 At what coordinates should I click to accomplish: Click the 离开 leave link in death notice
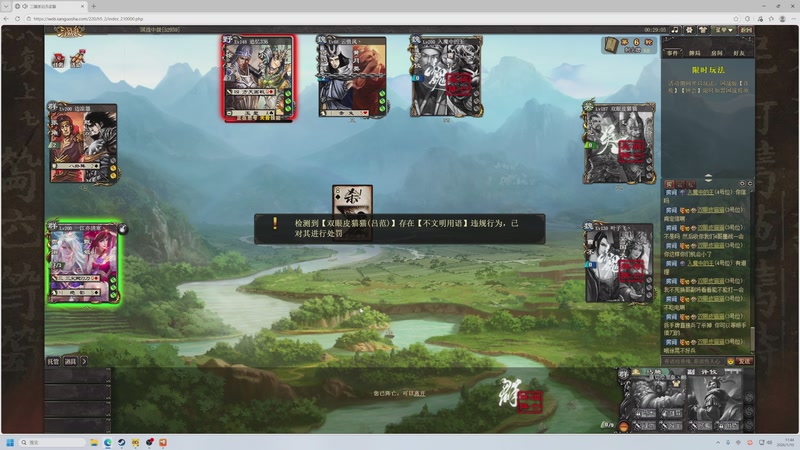point(419,394)
